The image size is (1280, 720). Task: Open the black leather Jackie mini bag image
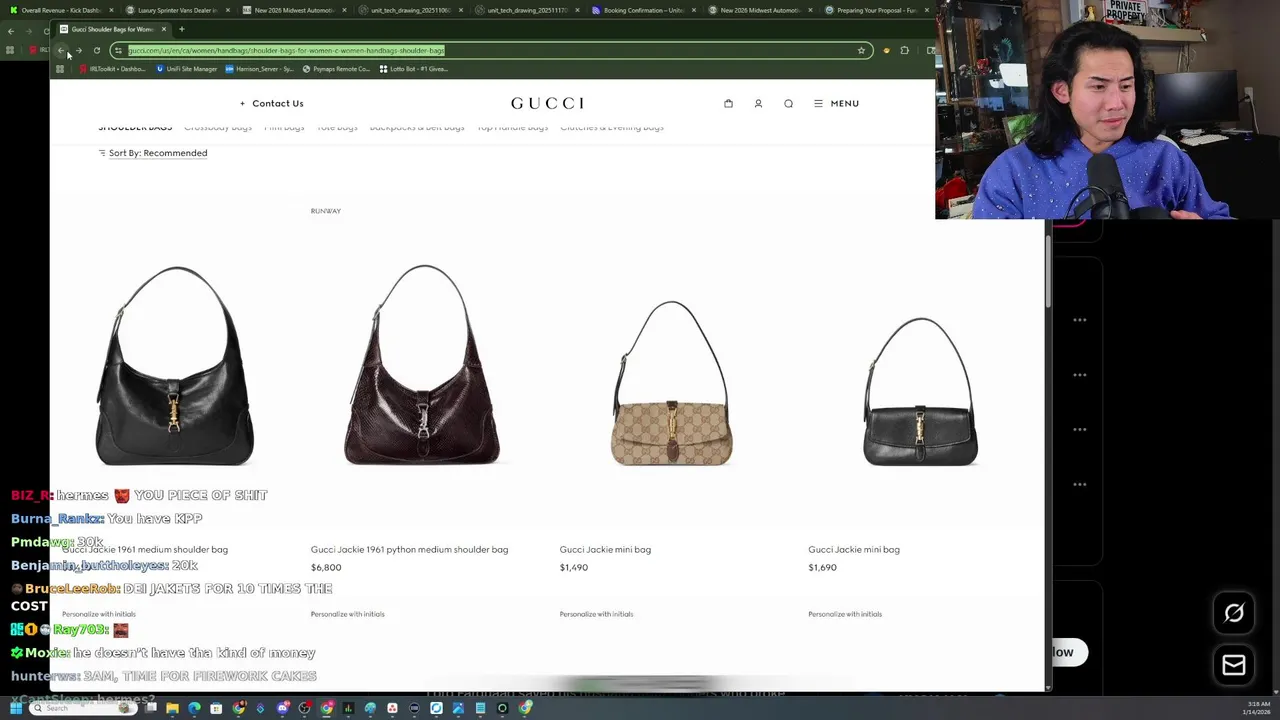click(x=920, y=391)
